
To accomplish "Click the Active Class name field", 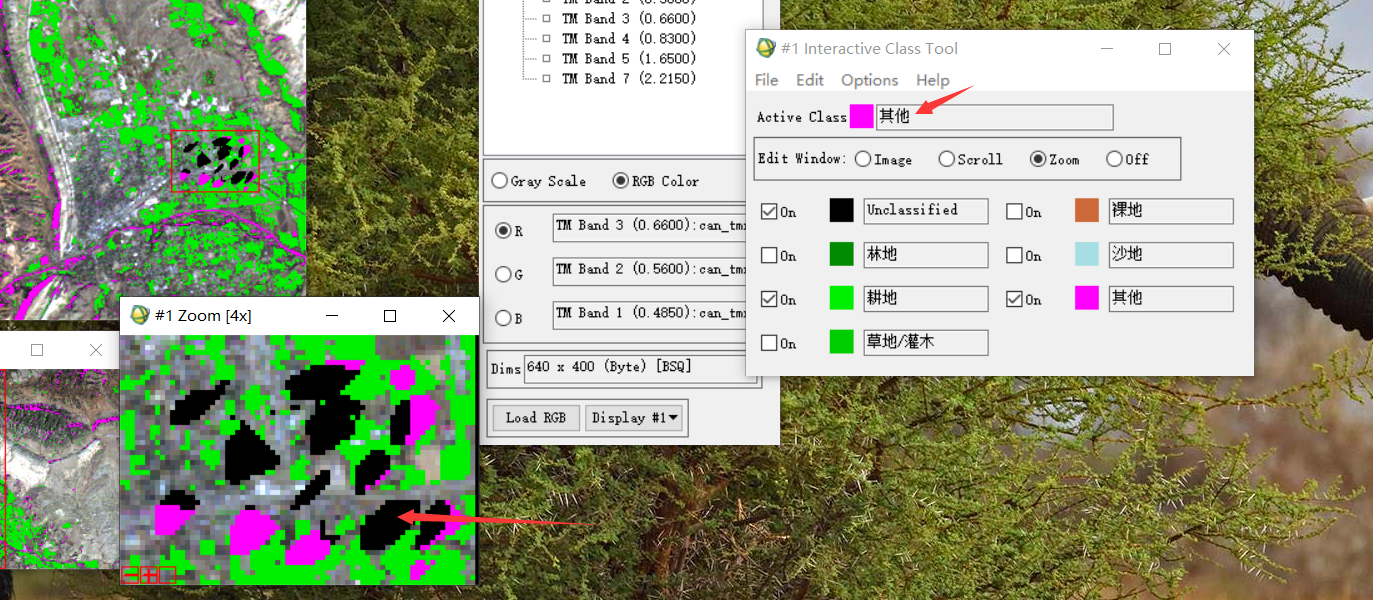I will coord(995,117).
